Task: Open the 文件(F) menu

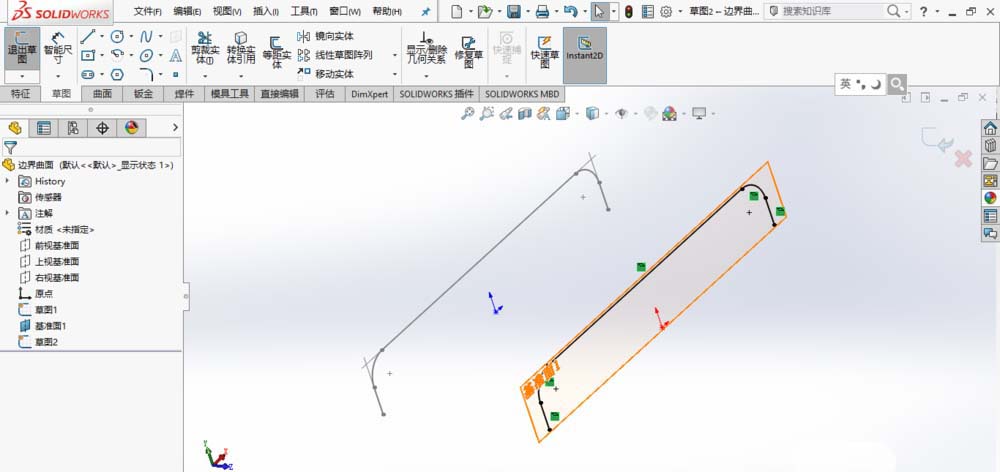Action: (147, 11)
